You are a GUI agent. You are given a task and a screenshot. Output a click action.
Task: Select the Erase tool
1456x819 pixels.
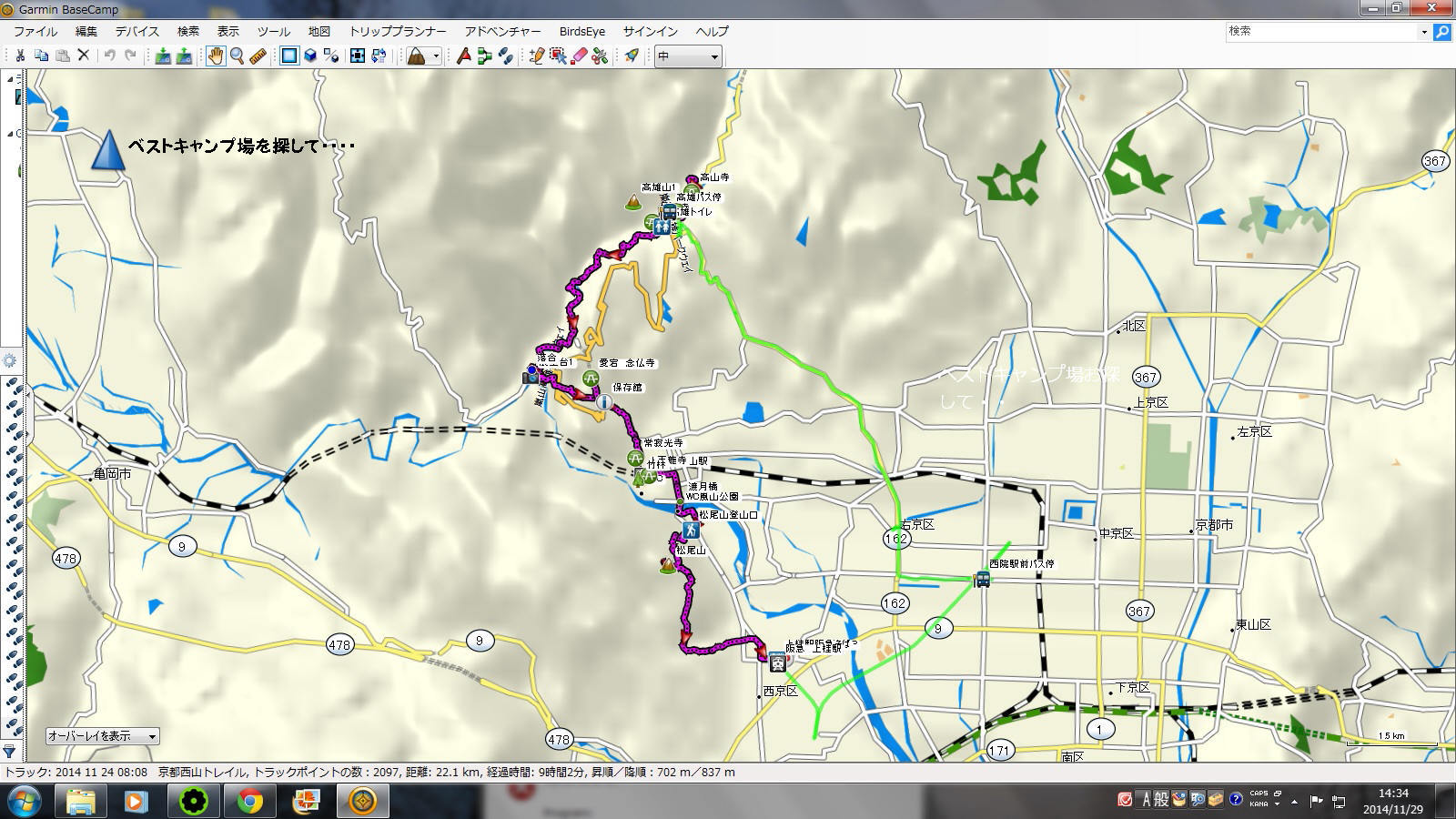pyautogui.click(x=579, y=56)
